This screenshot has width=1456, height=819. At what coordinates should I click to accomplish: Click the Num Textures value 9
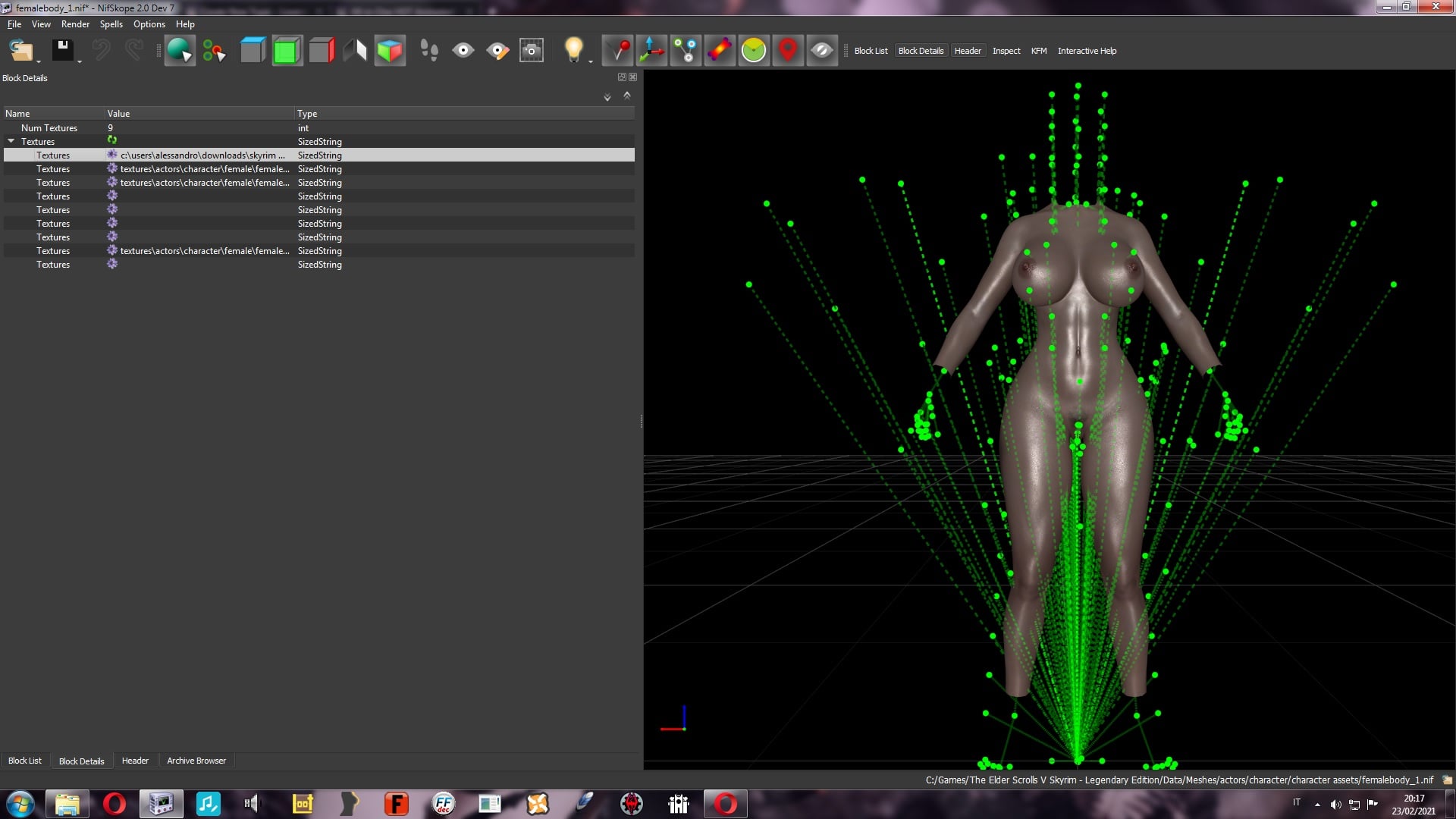[110, 128]
